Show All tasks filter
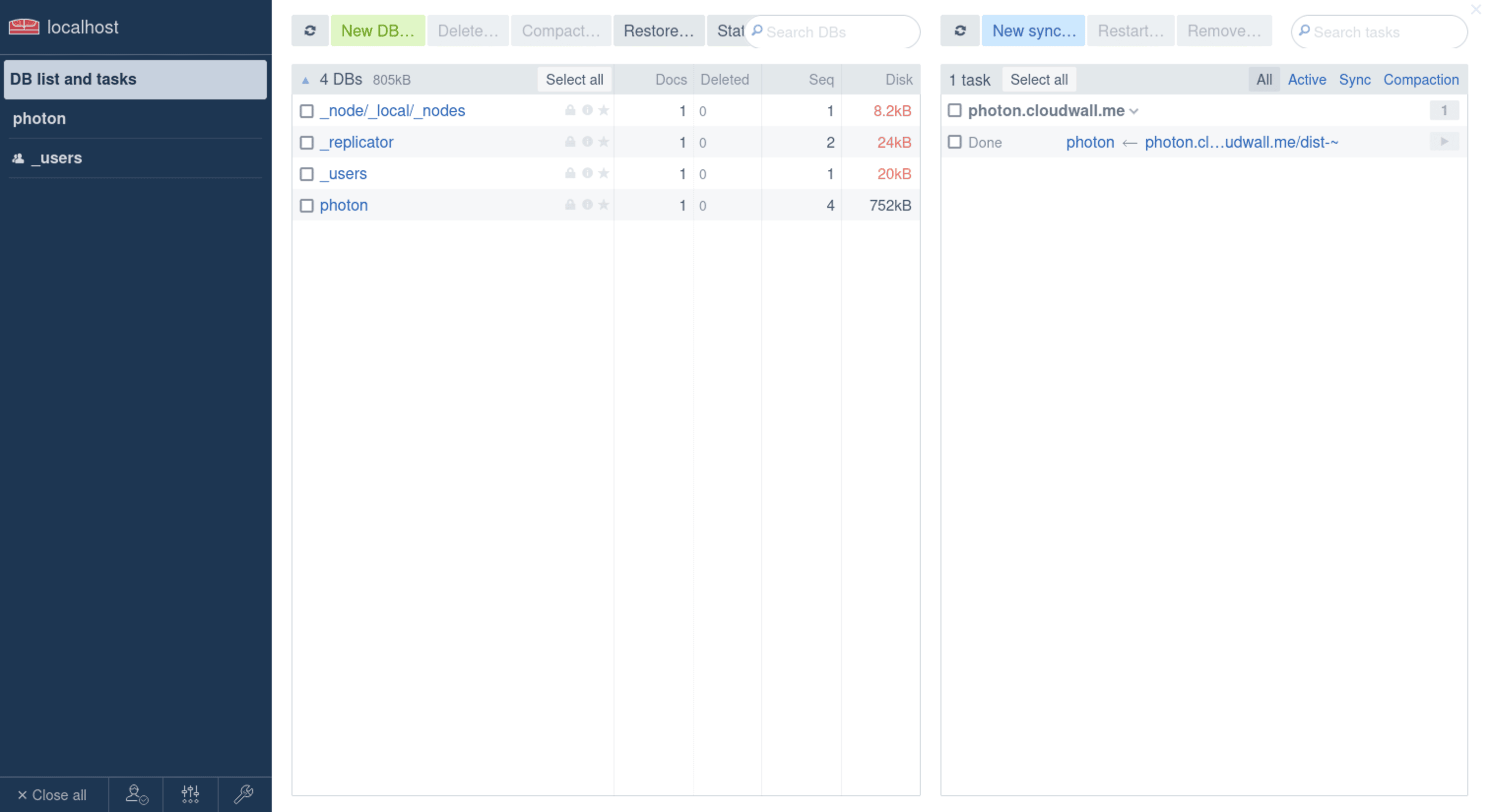The image size is (1488, 812). [x=1264, y=80]
